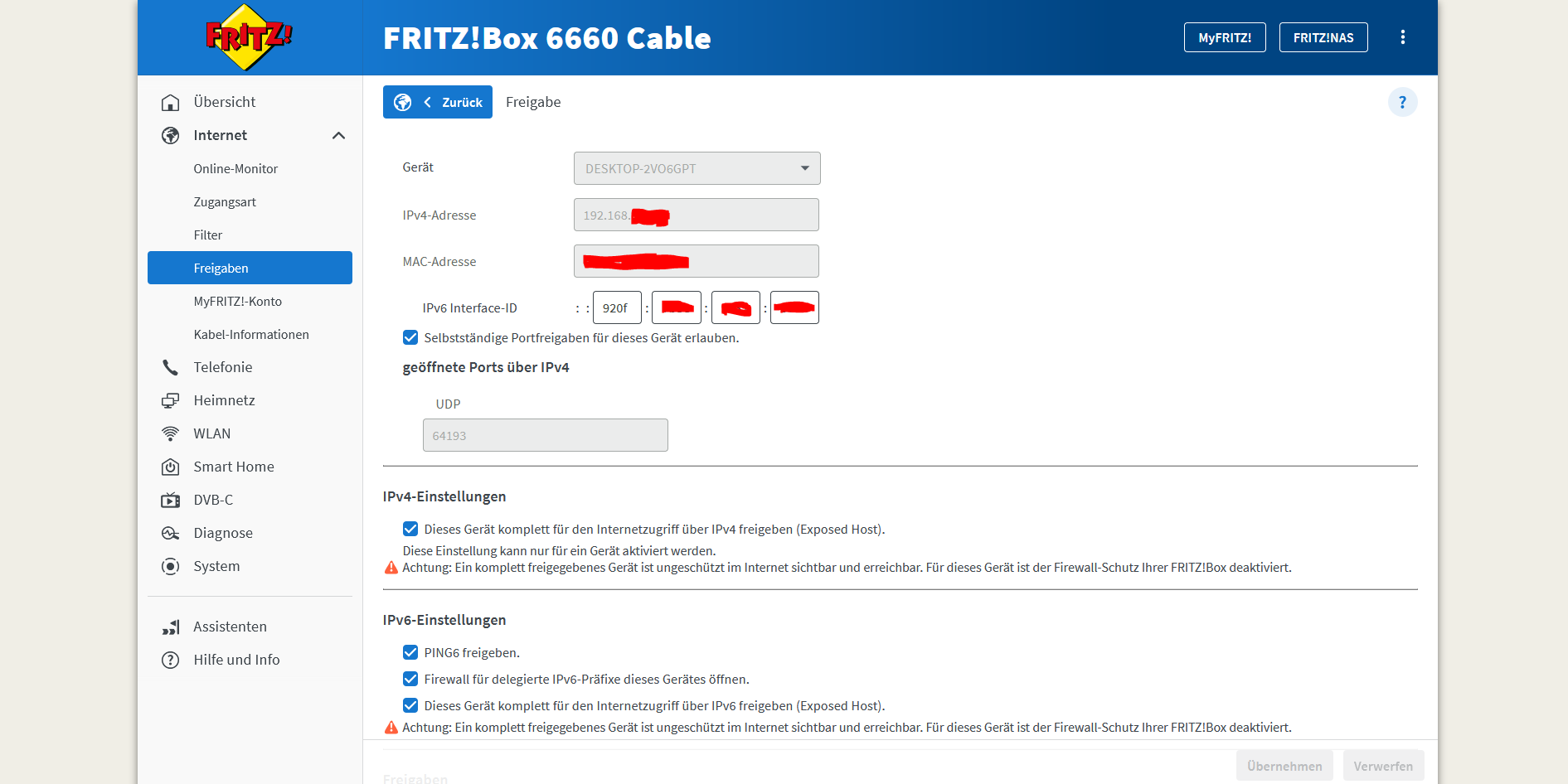Click the Telefonie phone icon
This screenshot has height=784, width=1568.
(x=171, y=367)
